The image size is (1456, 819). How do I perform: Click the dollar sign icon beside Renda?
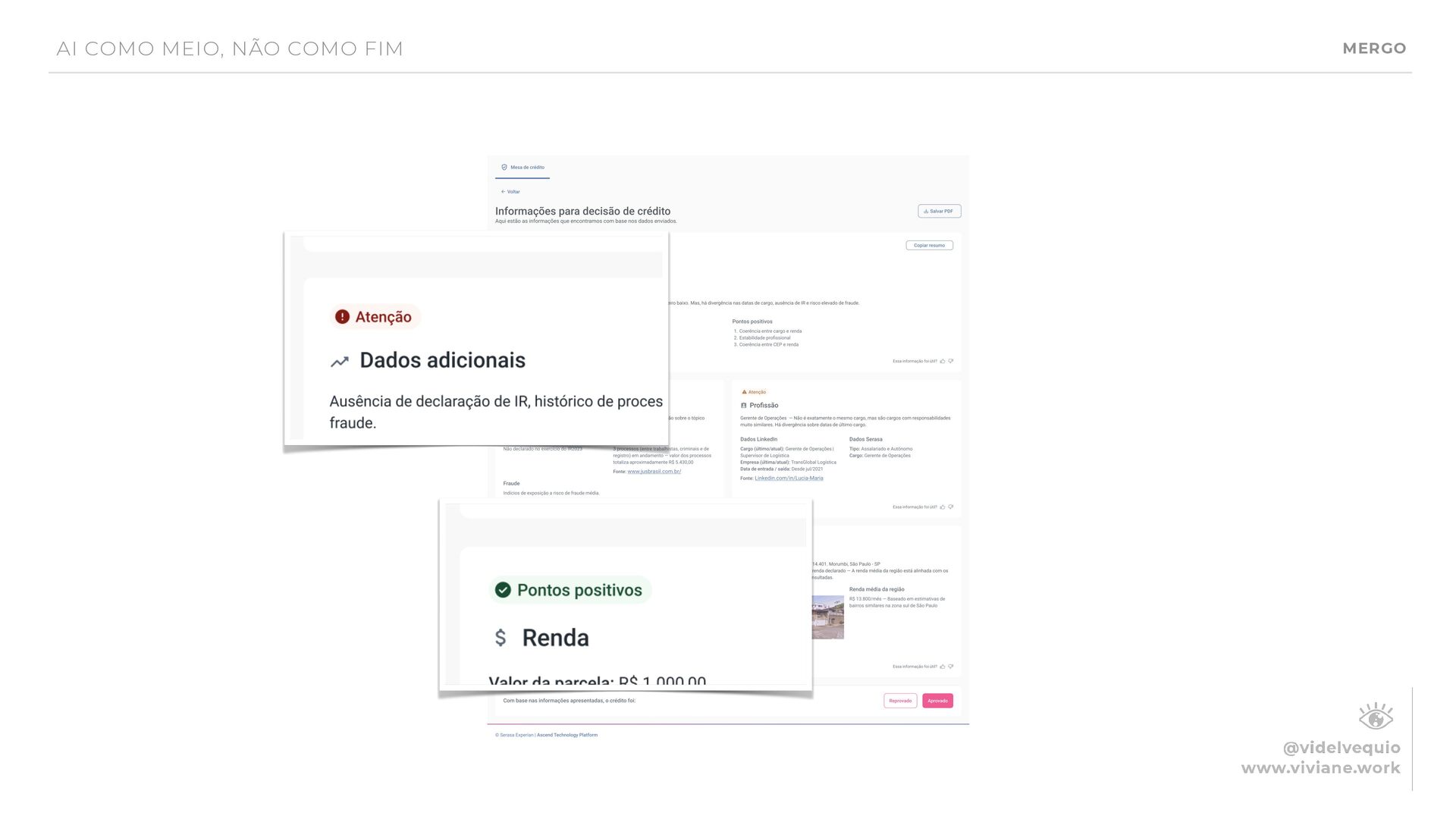pyautogui.click(x=500, y=638)
